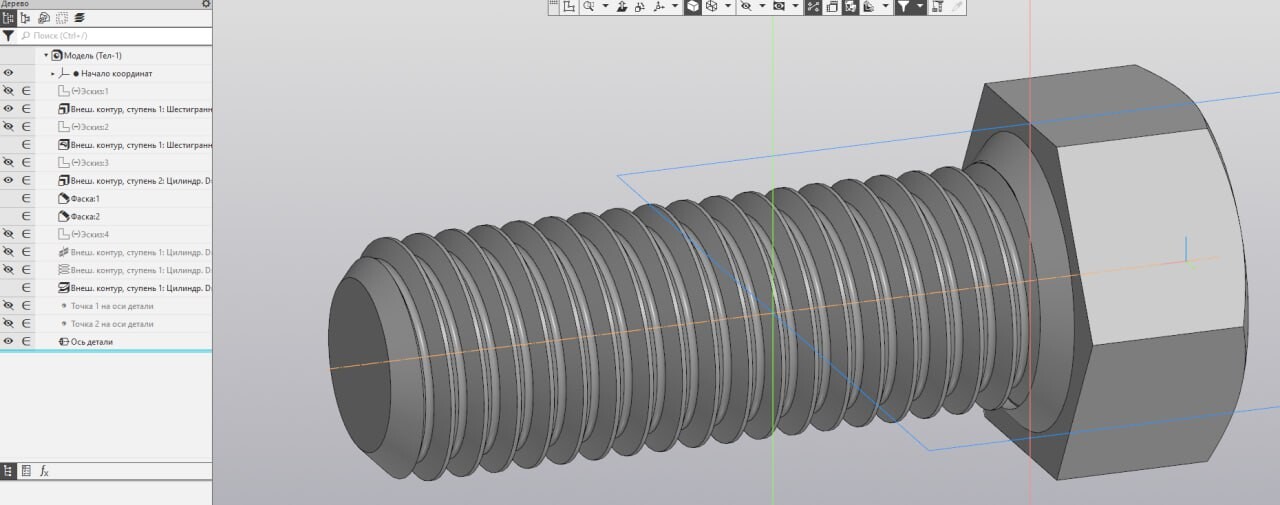This screenshot has width=1280, height=505.
Task: Open the dropdown next to the eye-frame icon
Action: click(795, 6)
